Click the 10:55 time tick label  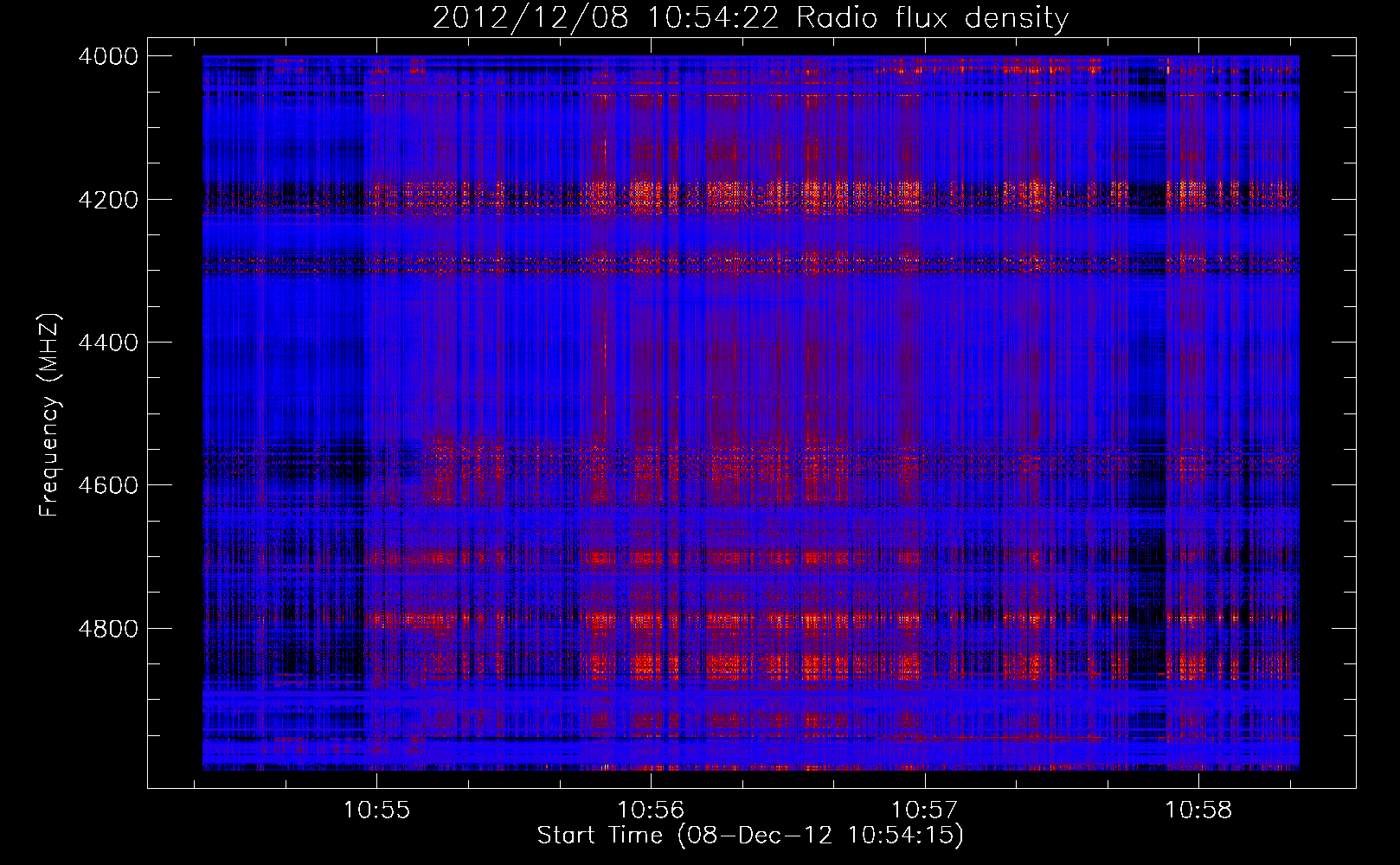click(376, 810)
